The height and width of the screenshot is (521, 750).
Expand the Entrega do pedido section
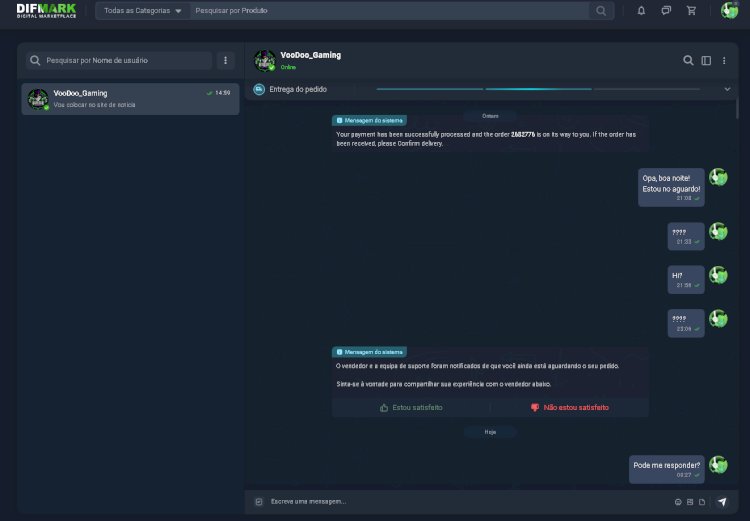(x=727, y=89)
